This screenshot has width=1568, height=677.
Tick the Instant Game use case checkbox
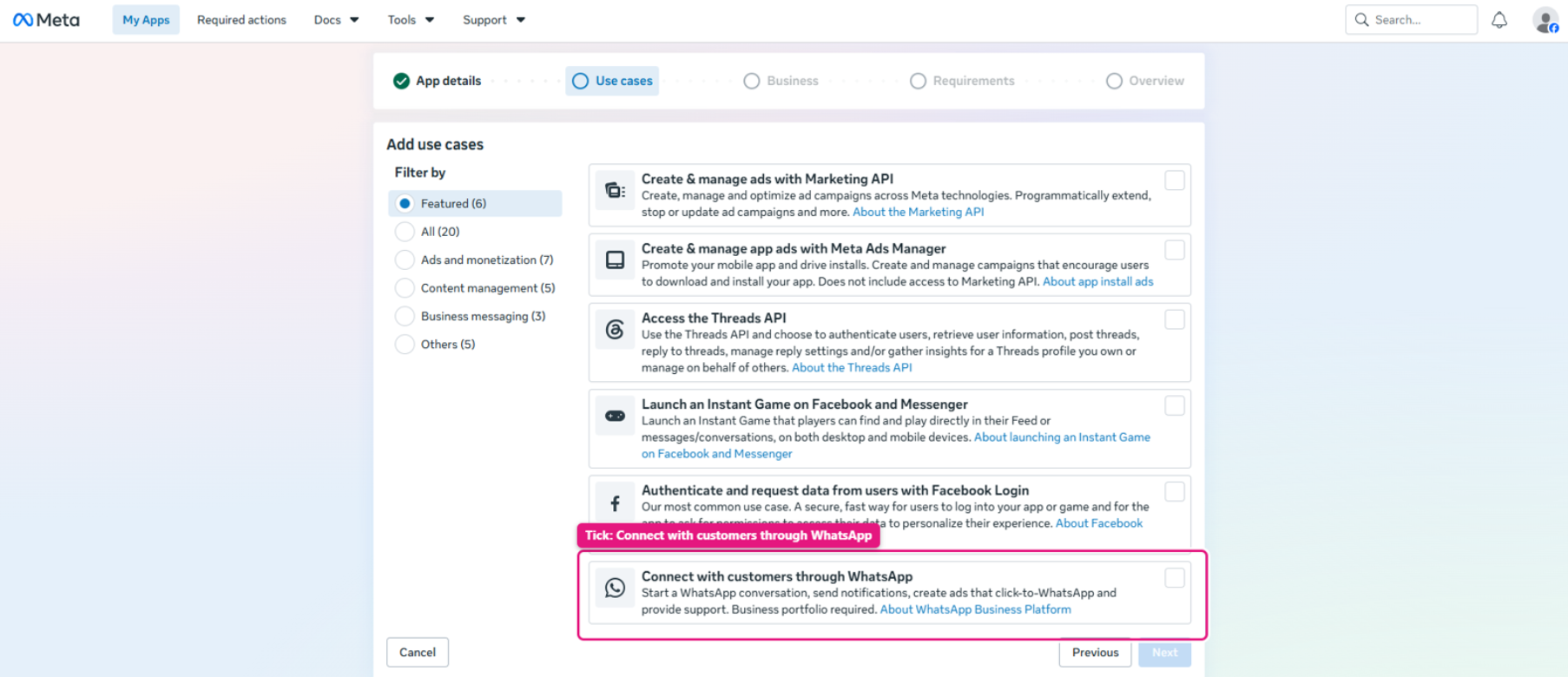(1175, 405)
